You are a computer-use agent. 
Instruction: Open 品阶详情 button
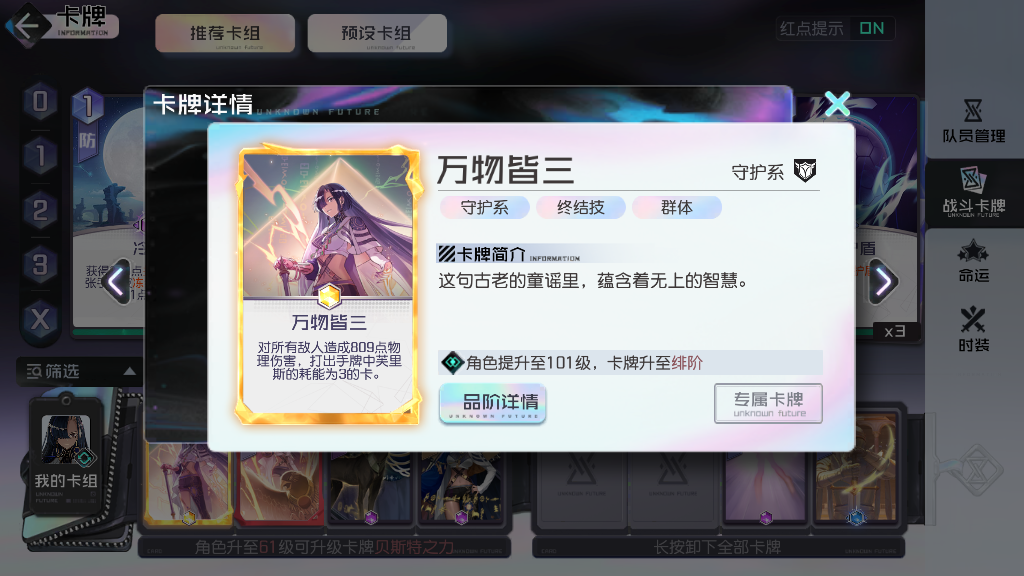[x=492, y=404]
